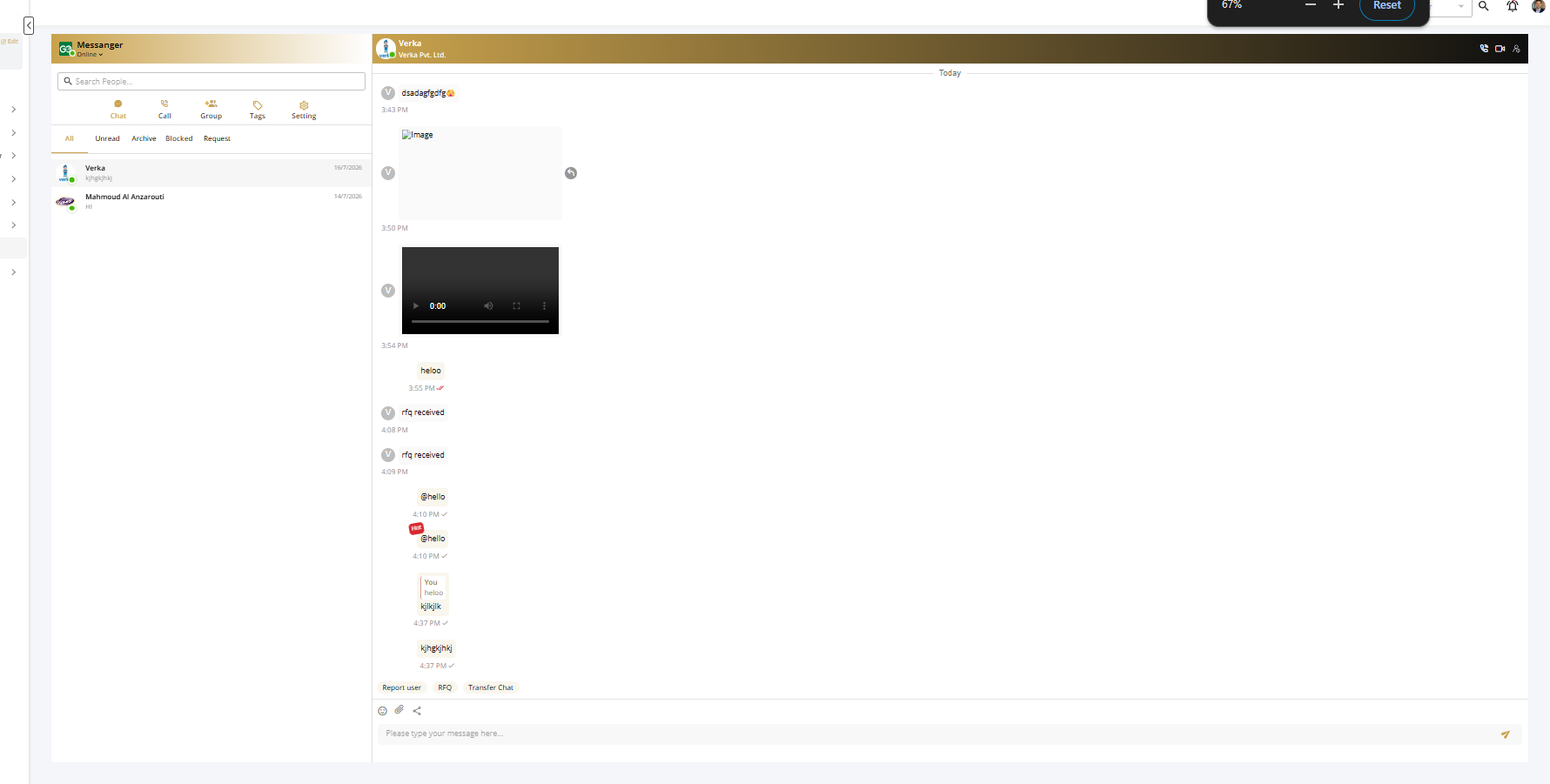The image size is (1550, 784).
Task: Switch to the Blocked filter tab
Action: click(179, 138)
